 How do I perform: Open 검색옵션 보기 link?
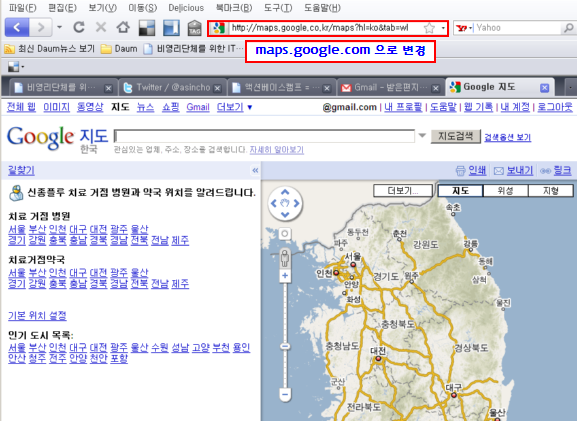coord(507,137)
